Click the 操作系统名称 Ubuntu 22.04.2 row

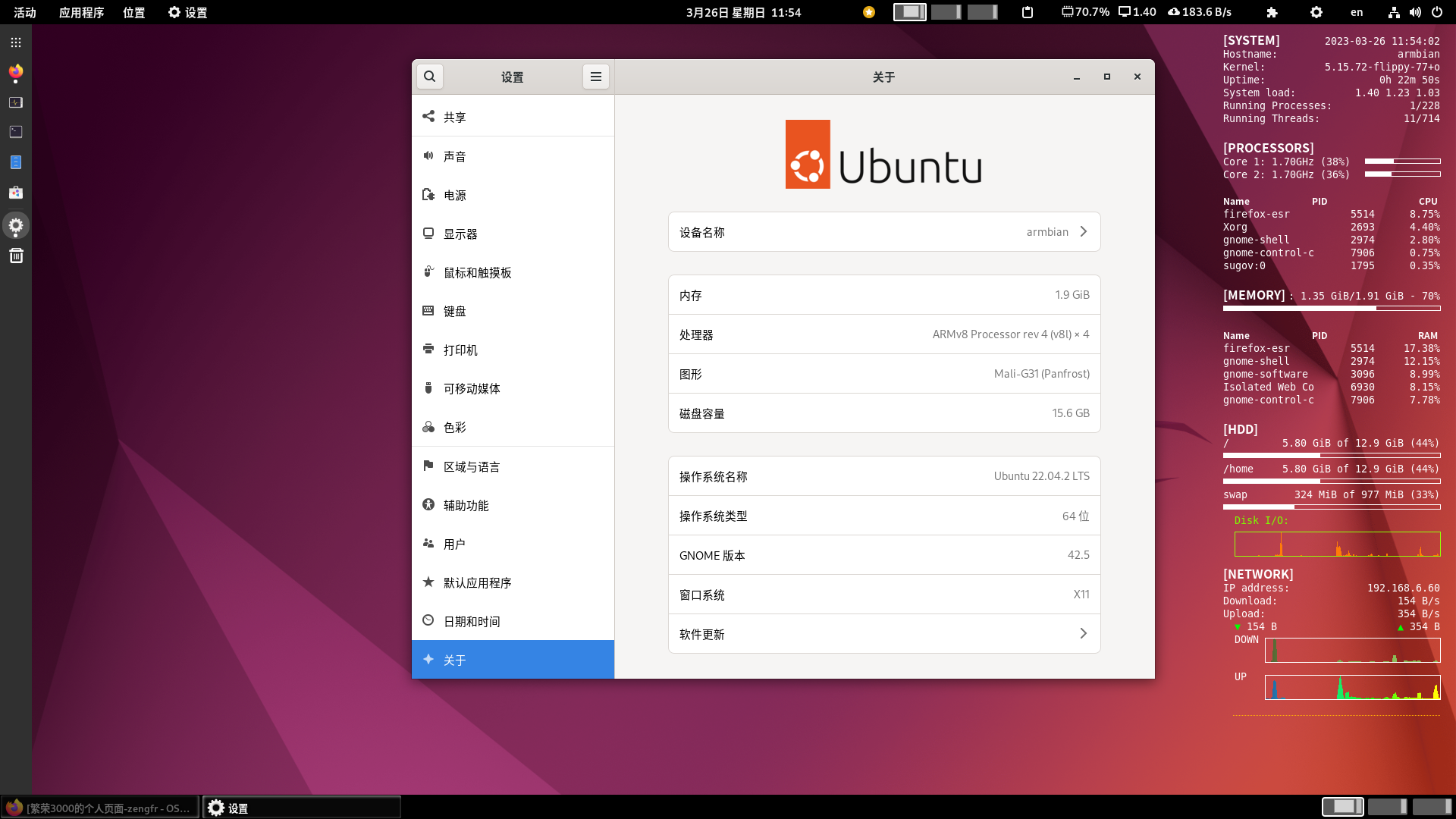(x=884, y=476)
